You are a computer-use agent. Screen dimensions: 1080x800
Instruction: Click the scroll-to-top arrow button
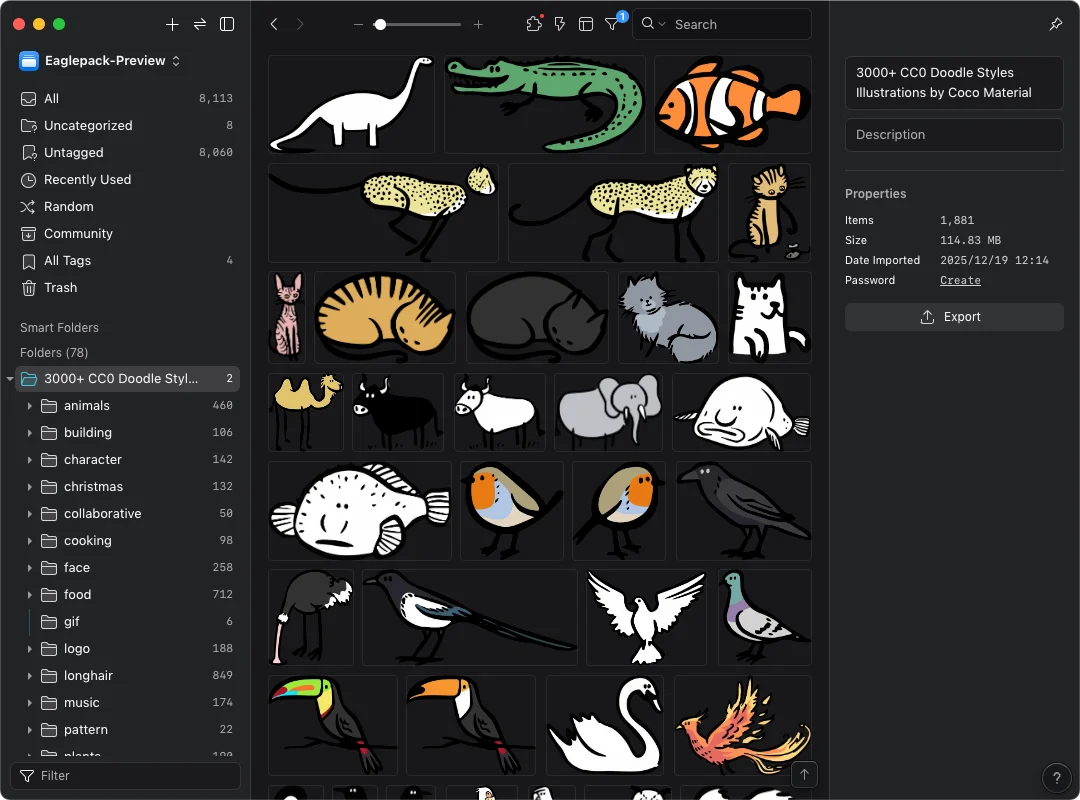click(x=804, y=774)
